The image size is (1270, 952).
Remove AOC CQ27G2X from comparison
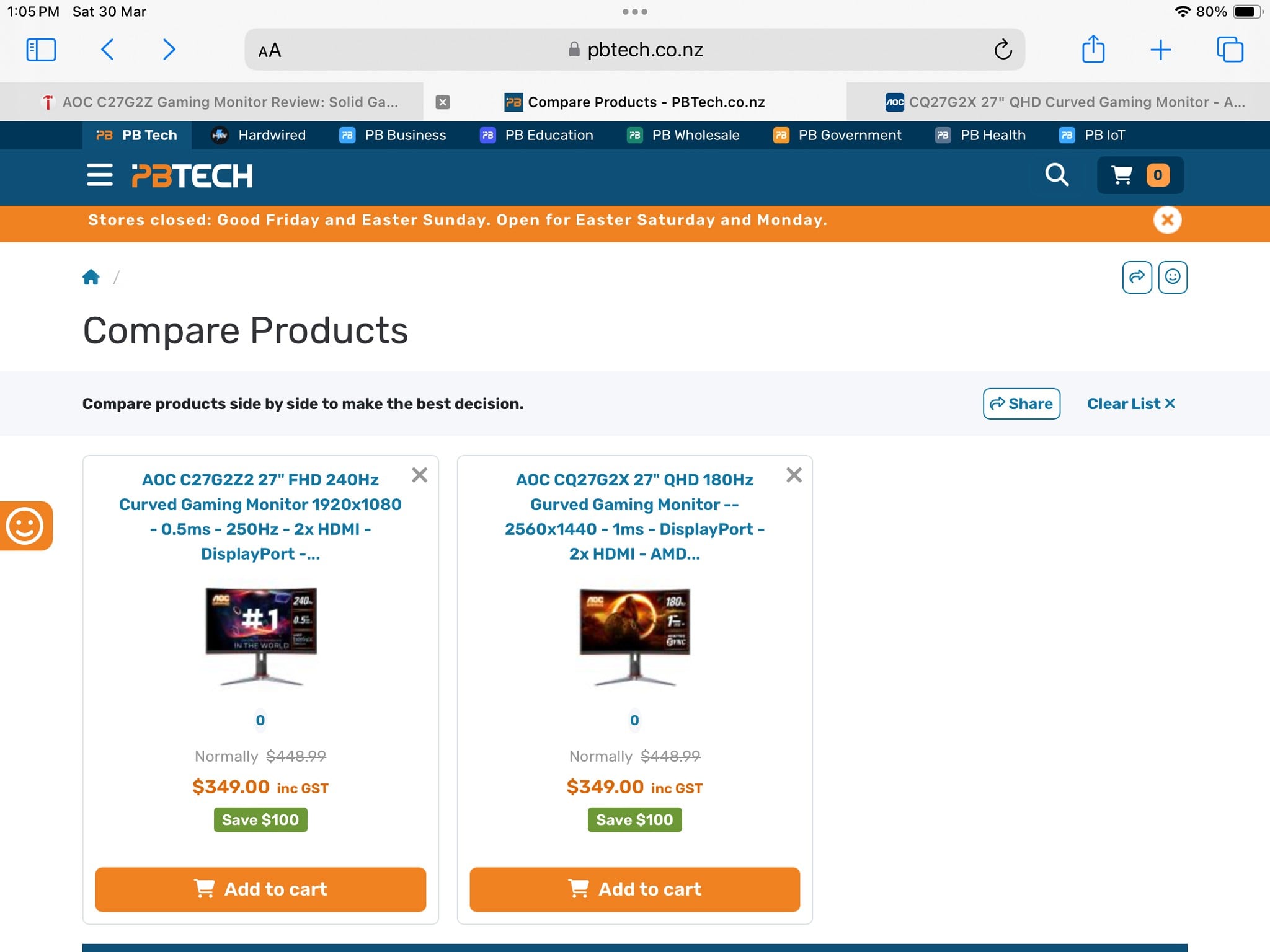794,475
